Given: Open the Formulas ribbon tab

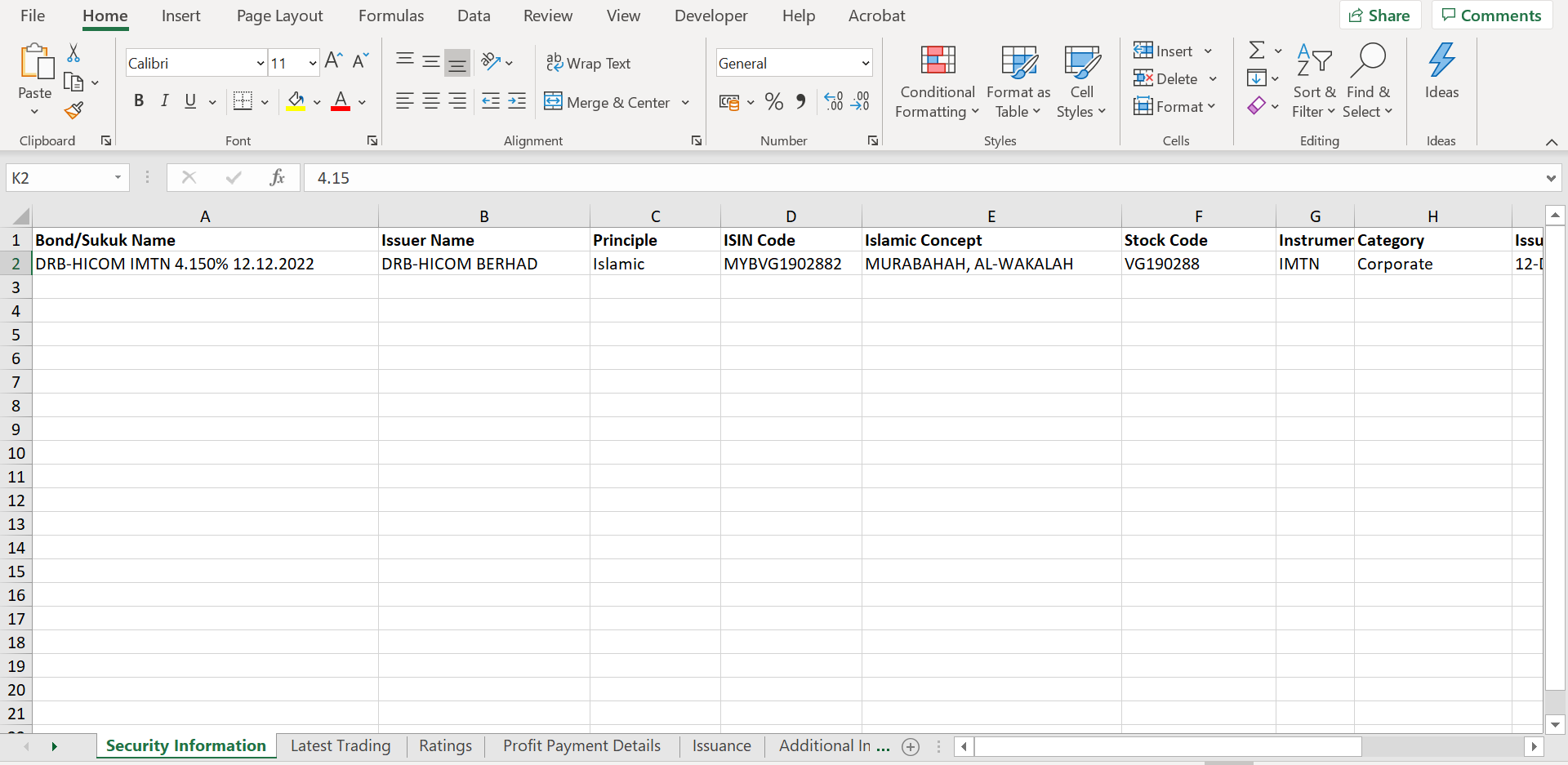Looking at the screenshot, I should (391, 16).
